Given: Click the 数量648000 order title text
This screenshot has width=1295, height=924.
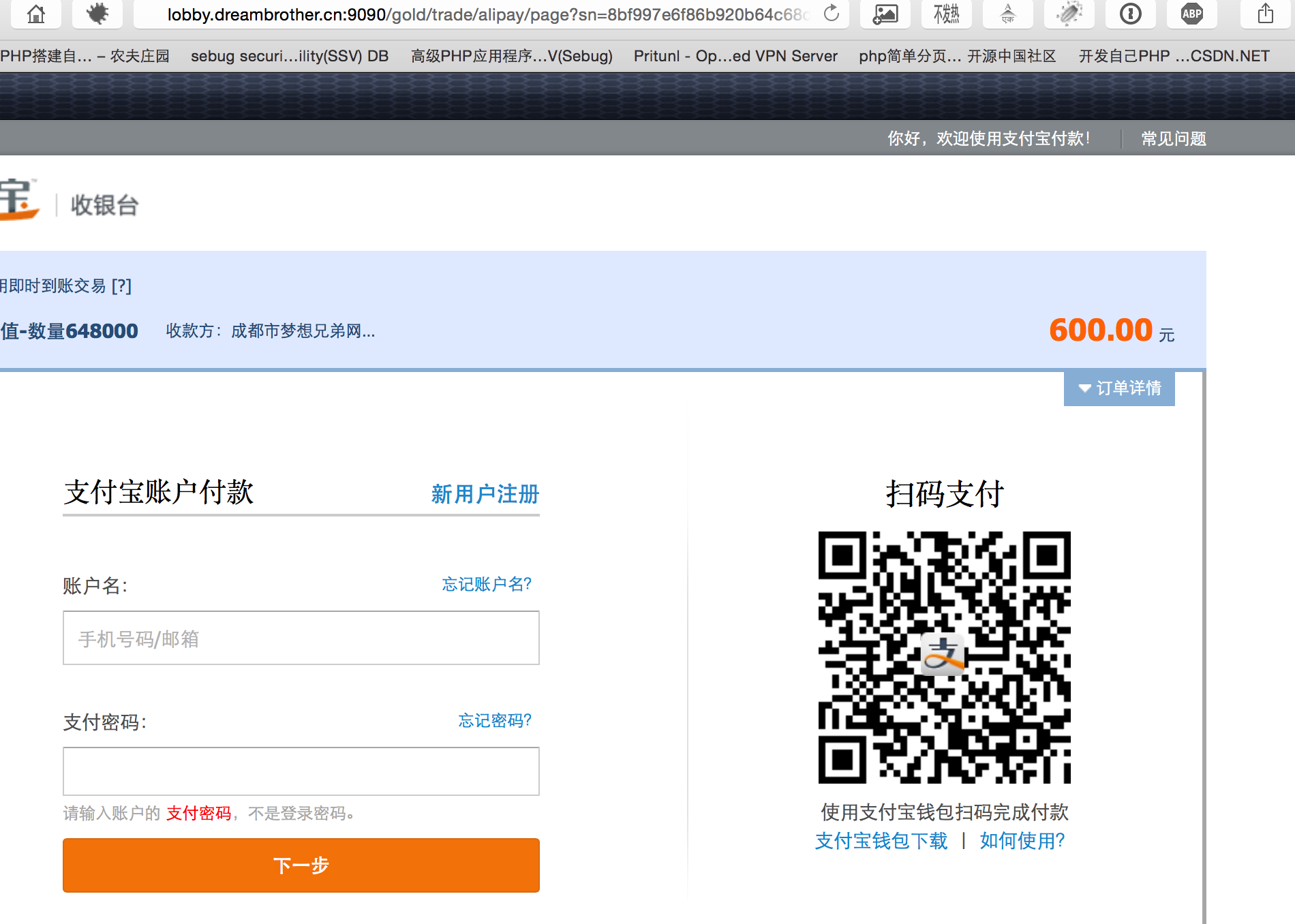Looking at the screenshot, I should click(82, 331).
